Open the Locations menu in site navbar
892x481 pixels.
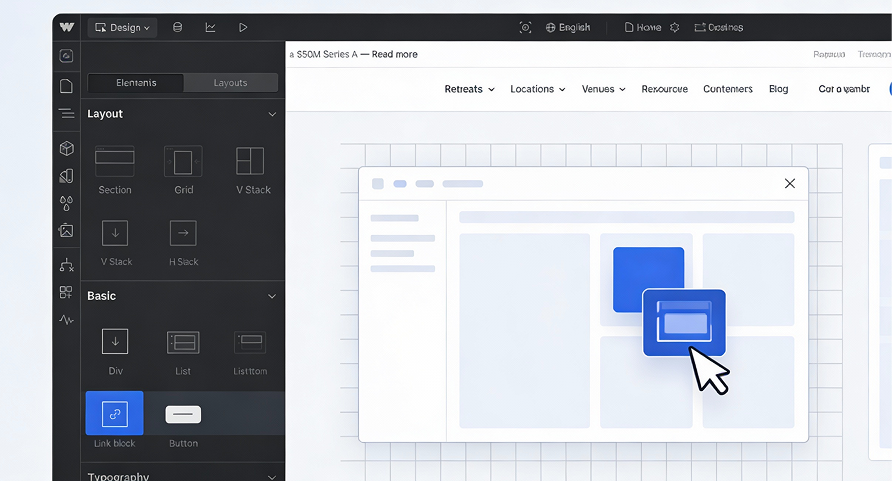[537, 89]
